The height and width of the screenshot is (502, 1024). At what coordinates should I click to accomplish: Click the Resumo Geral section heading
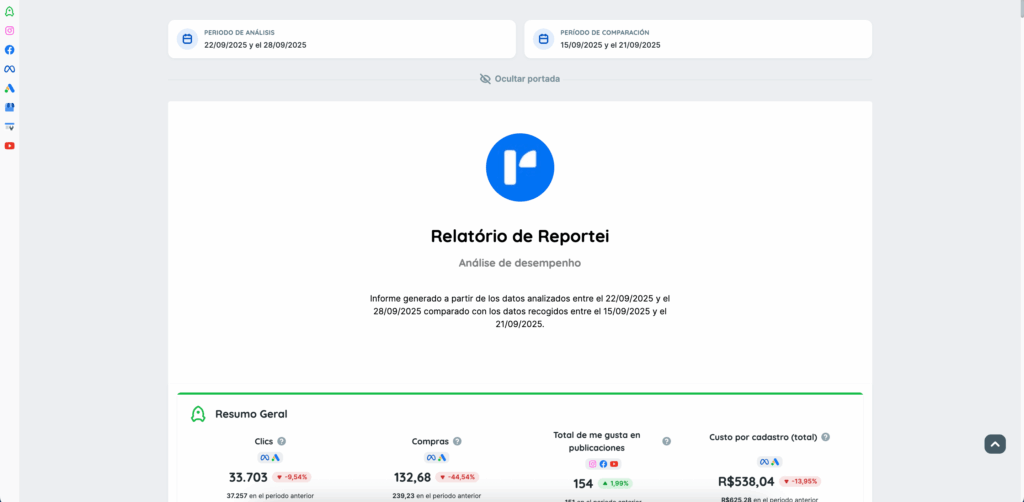[251, 413]
